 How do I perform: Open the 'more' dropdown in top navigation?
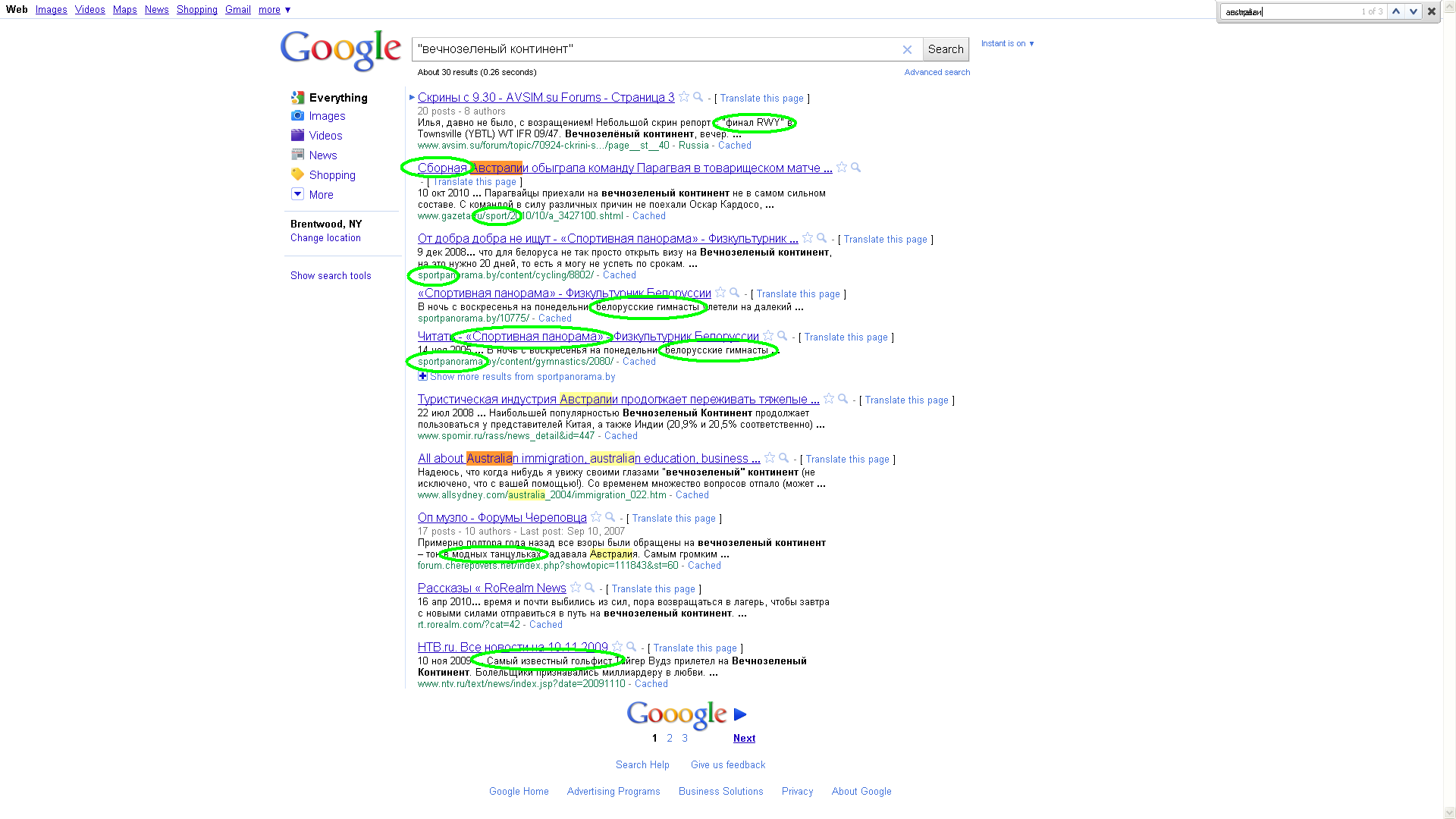pyautogui.click(x=275, y=10)
